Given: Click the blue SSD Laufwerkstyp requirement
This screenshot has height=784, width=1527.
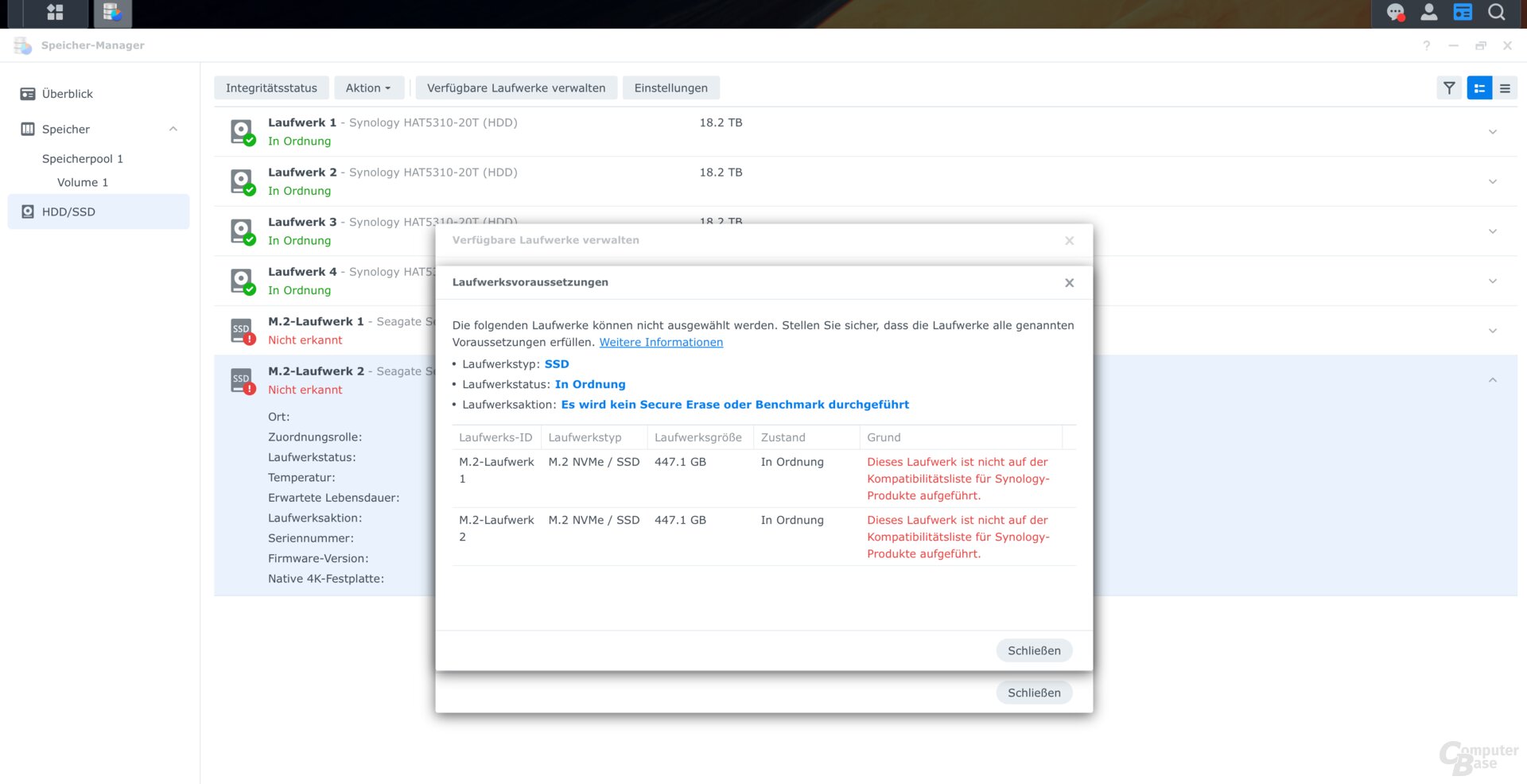Looking at the screenshot, I should pyautogui.click(x=557, y=364).
